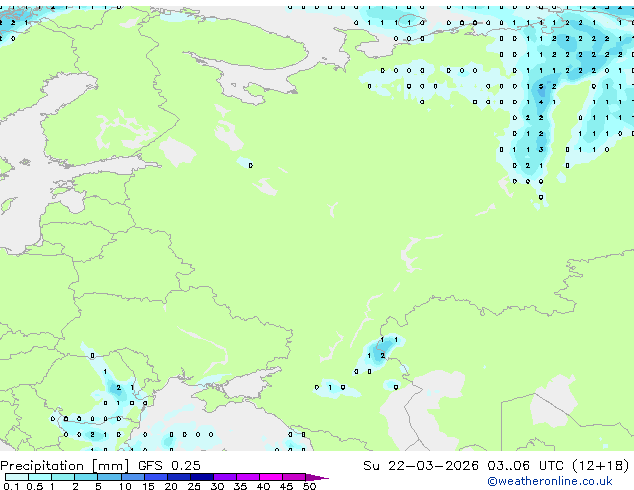Click the '(12+18)' forecast run label
This screenshot has height=490, width=634.
point(601,466)
